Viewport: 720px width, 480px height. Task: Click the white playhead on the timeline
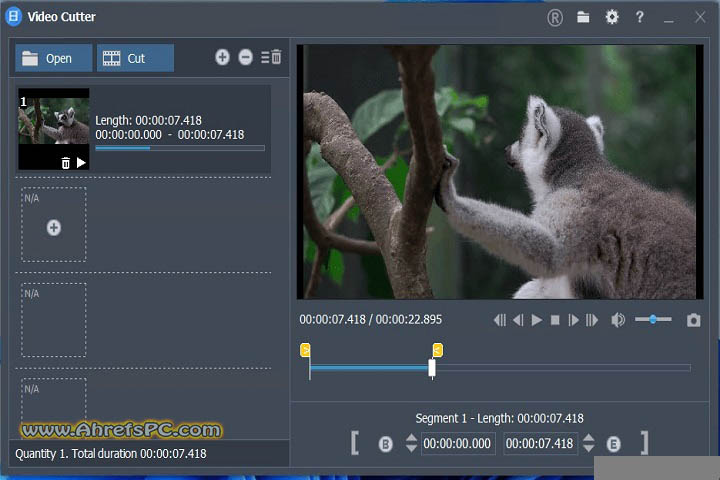432,368
